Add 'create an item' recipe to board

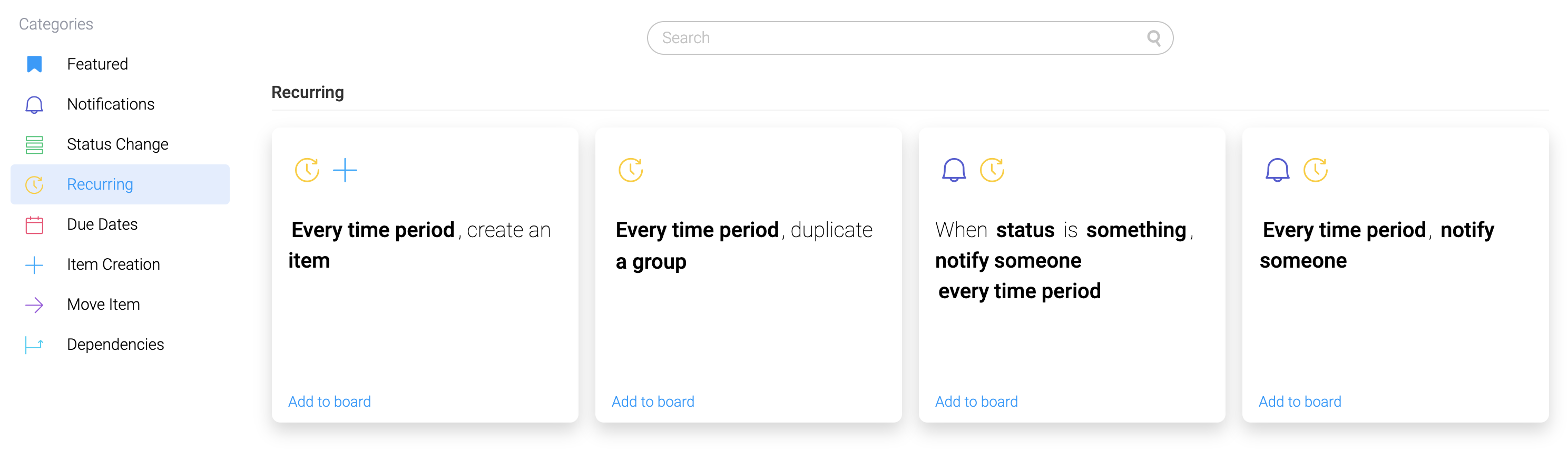329,401
